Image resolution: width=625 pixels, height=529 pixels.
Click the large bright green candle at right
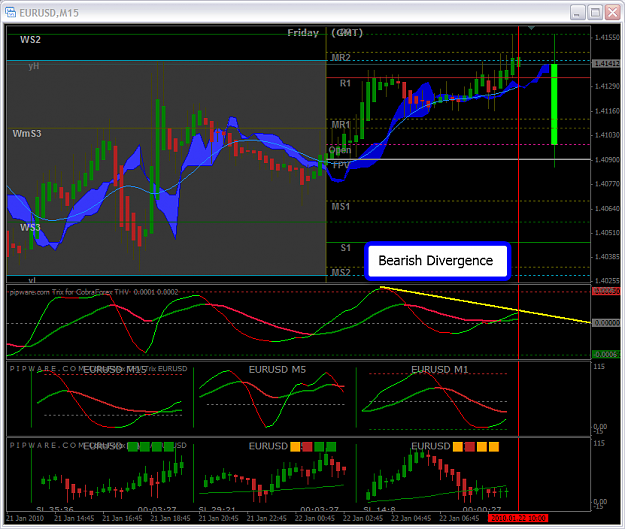554,104
